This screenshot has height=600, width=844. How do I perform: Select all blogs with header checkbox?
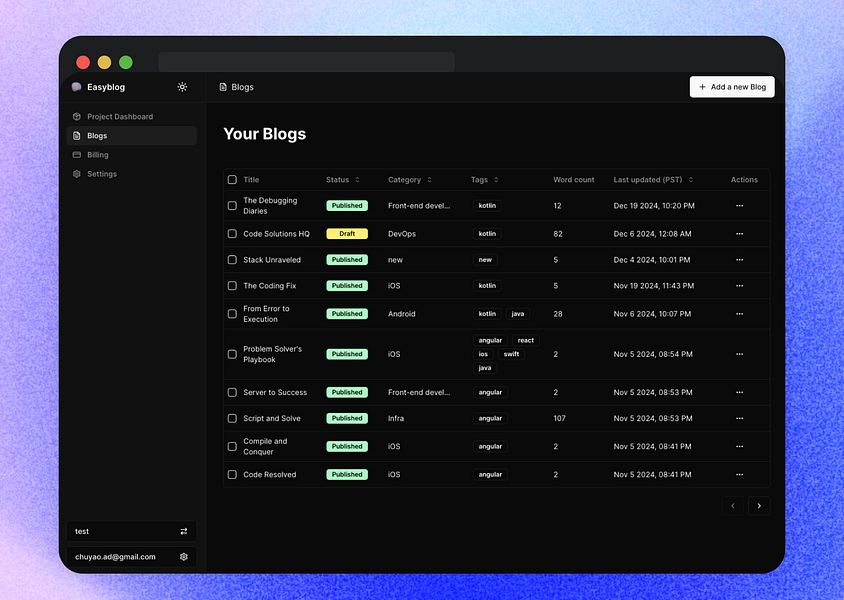232,180
